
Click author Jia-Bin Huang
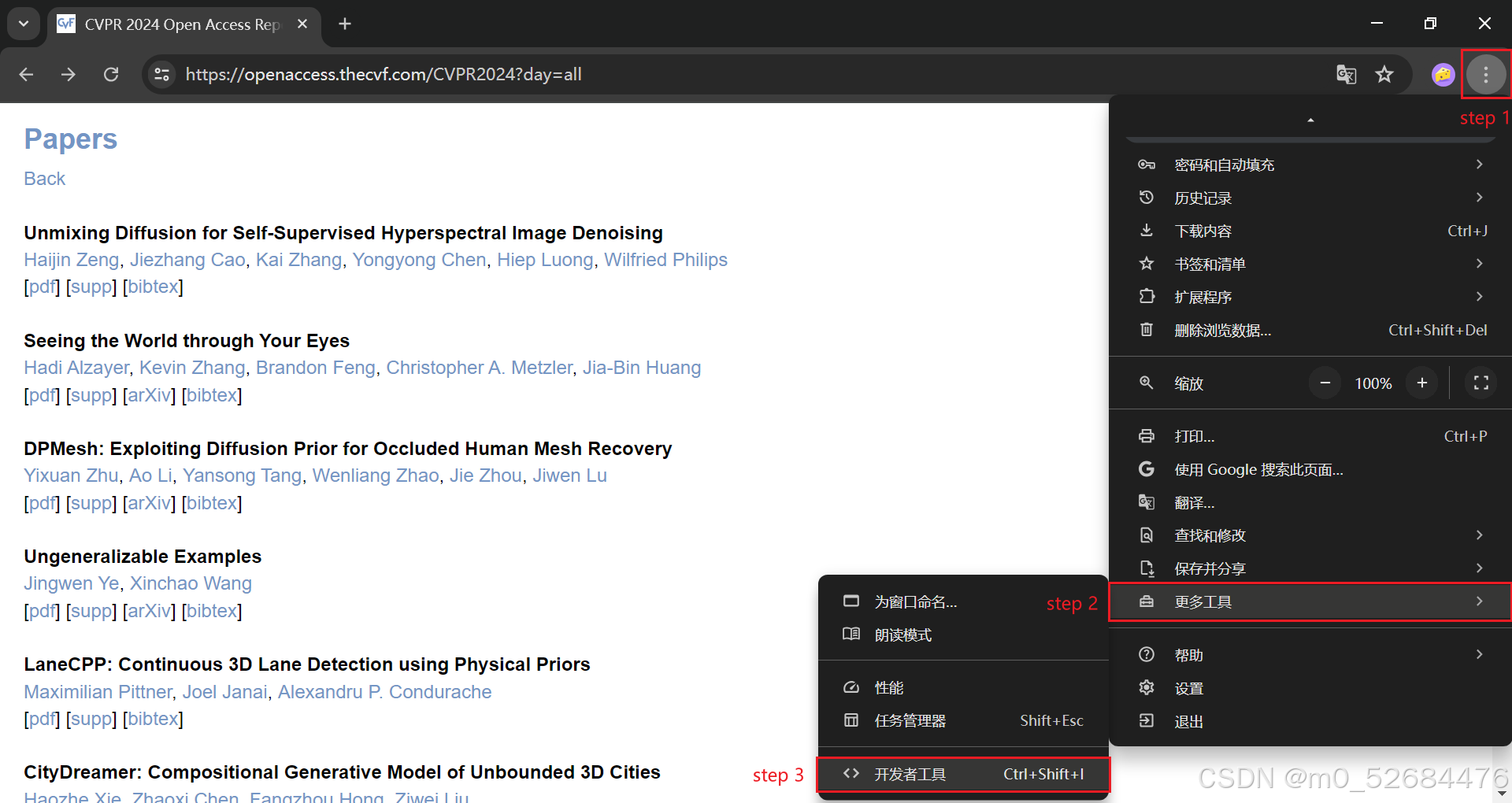coord(642,368)
